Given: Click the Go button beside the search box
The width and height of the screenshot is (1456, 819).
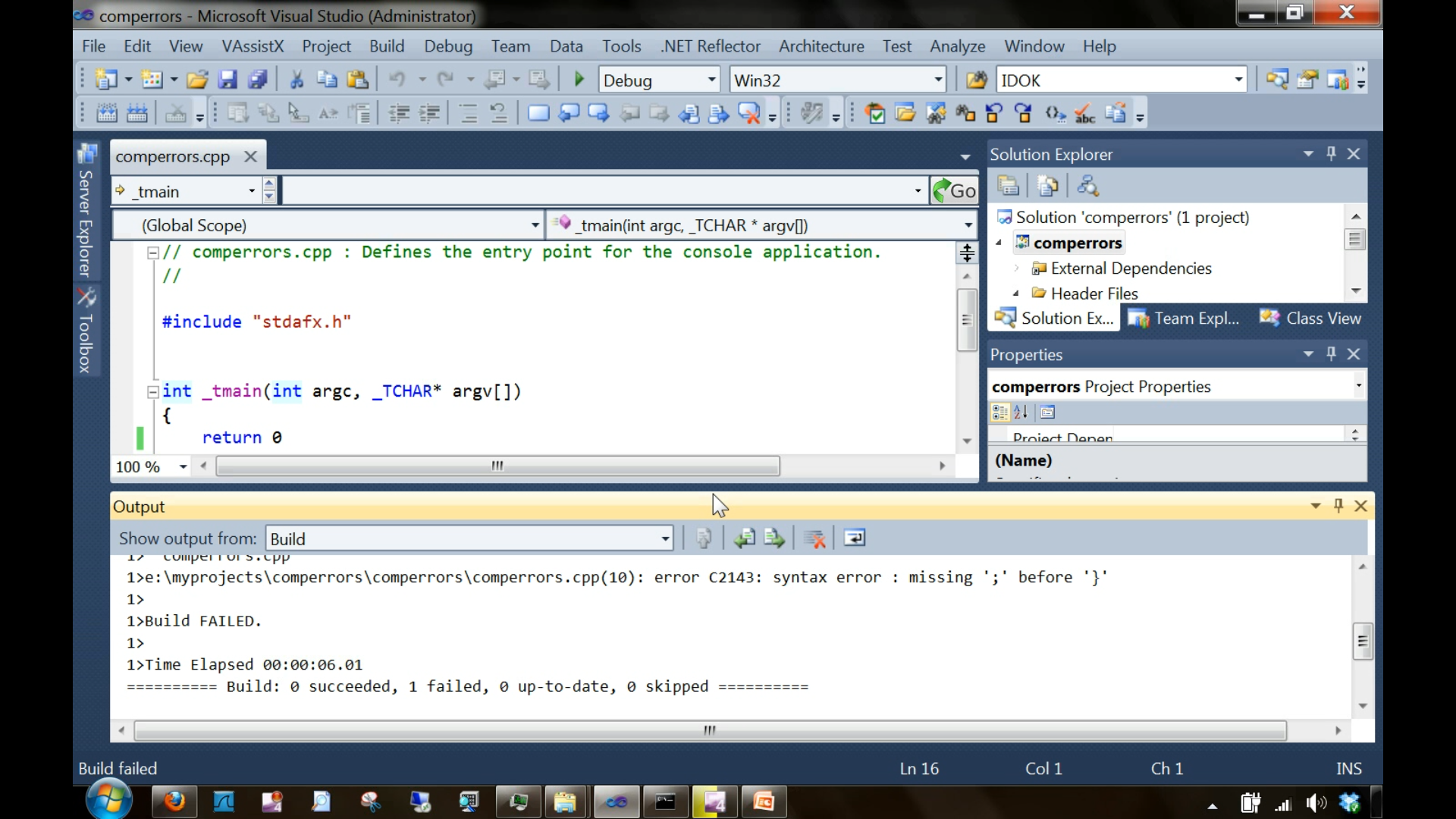Looking at the screenshot, I should pyautogui.click(x=954, y=190).
